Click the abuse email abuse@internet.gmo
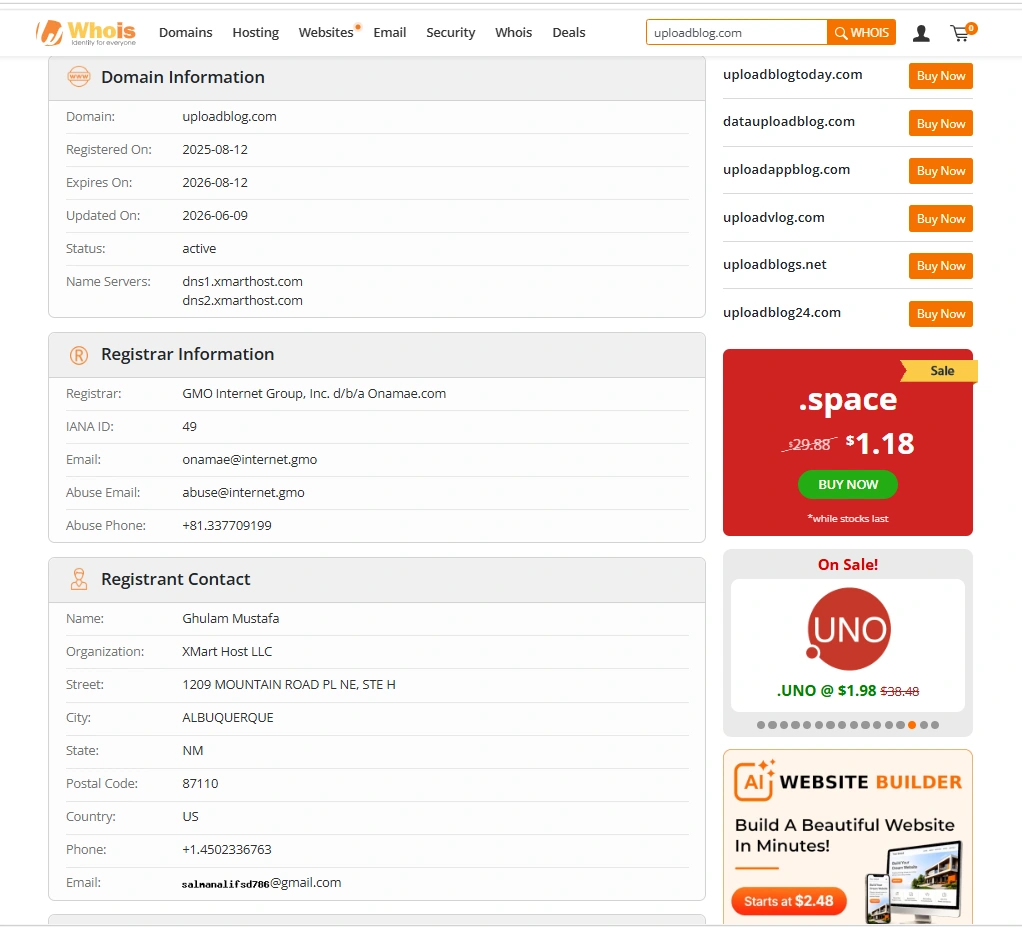The width and height of the screenshot is (1022, 927). 243,493
